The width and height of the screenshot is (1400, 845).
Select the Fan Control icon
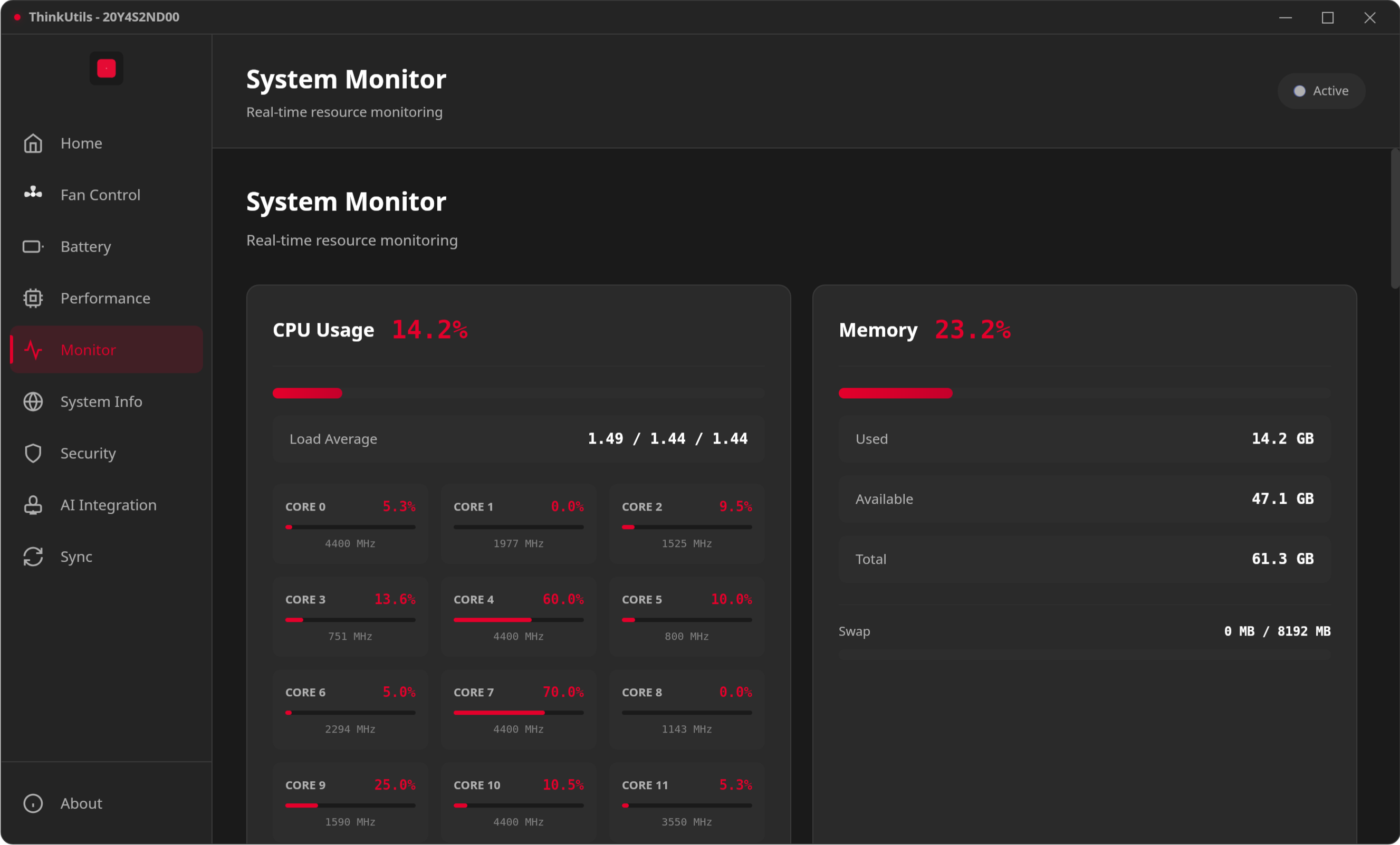33,194
